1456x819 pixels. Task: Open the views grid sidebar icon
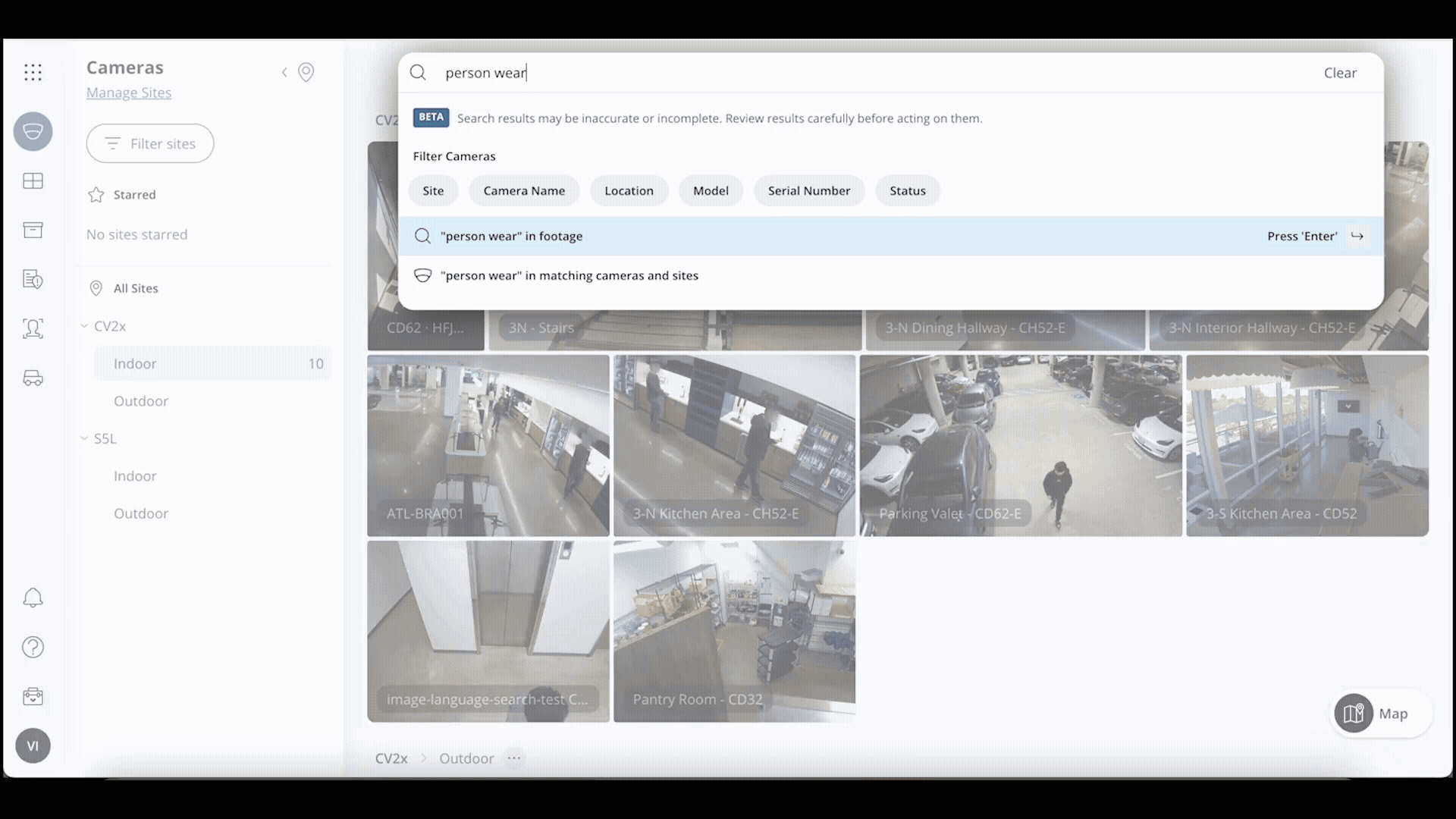(x=33, y=180)
